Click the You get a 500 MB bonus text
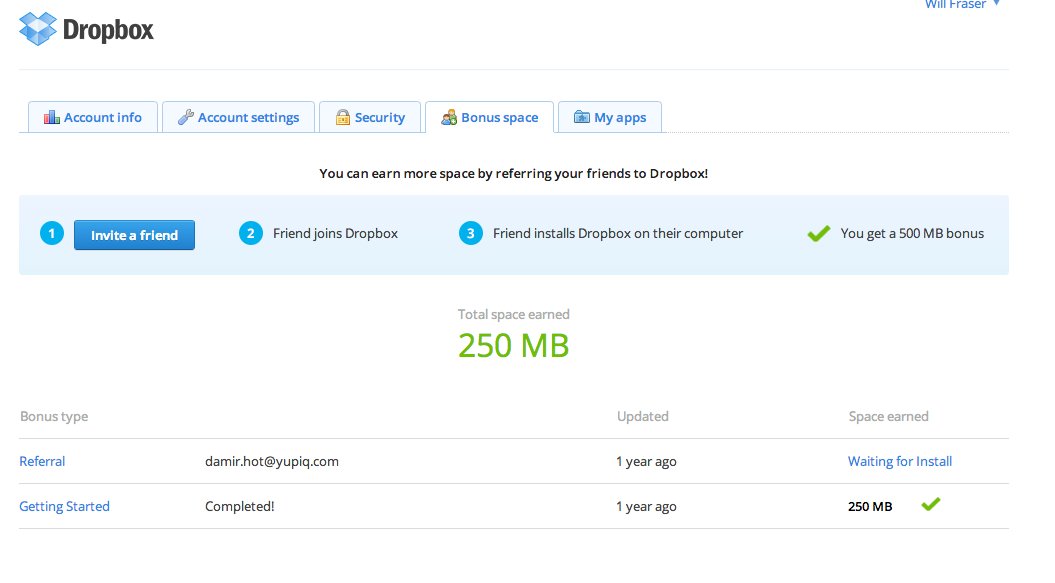The height and width of the screenshot is (583, 1055). coord(912,234)
